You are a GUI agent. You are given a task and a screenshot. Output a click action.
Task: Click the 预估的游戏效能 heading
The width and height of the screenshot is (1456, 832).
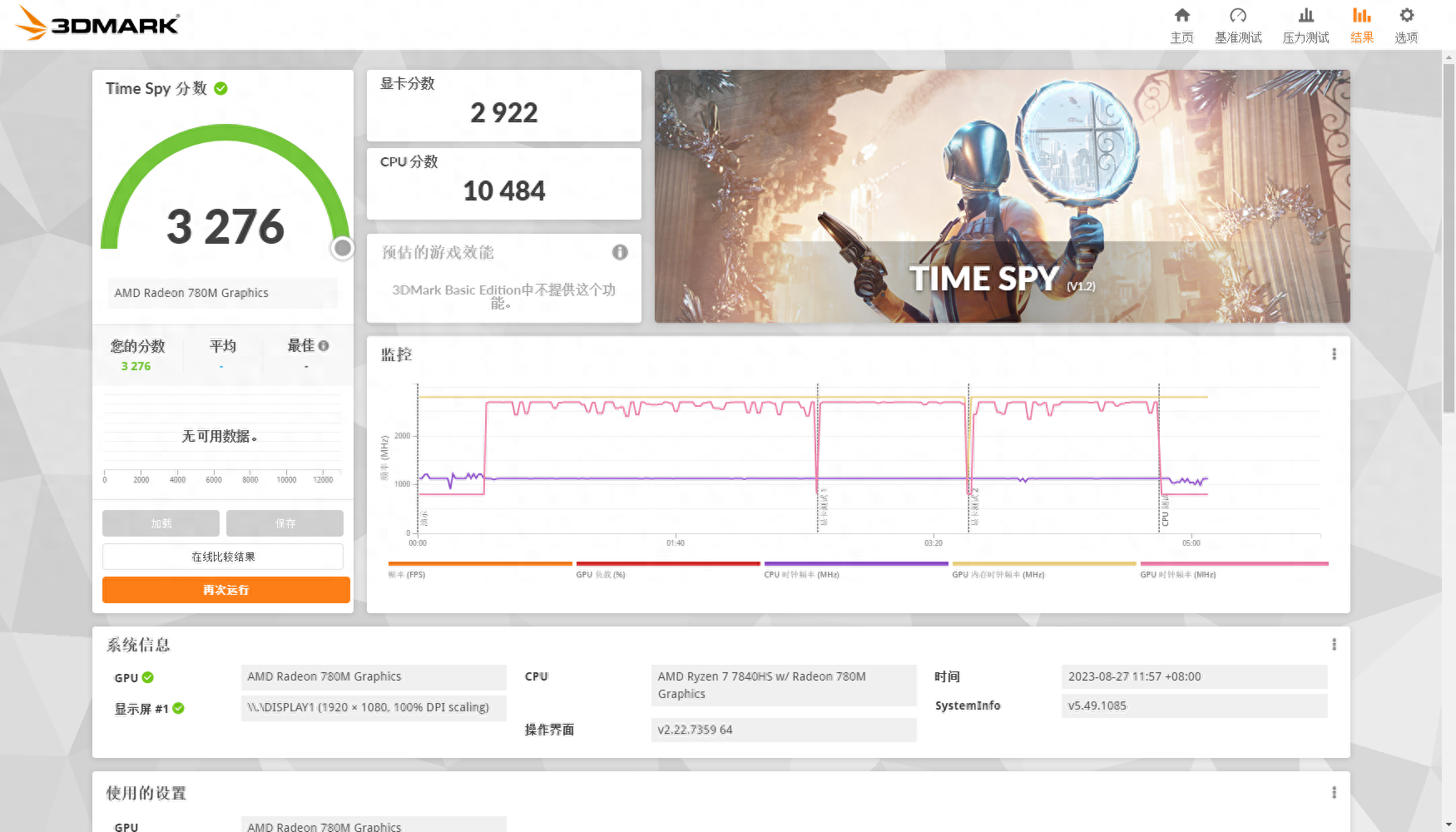[x=438, y=252]
